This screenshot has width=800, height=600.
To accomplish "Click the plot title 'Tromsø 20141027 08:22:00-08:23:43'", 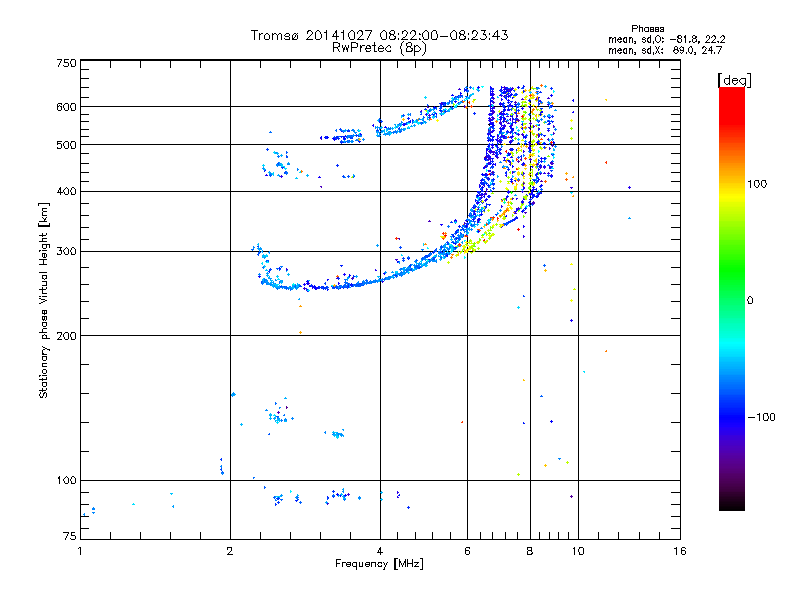I will coord(379,35).
